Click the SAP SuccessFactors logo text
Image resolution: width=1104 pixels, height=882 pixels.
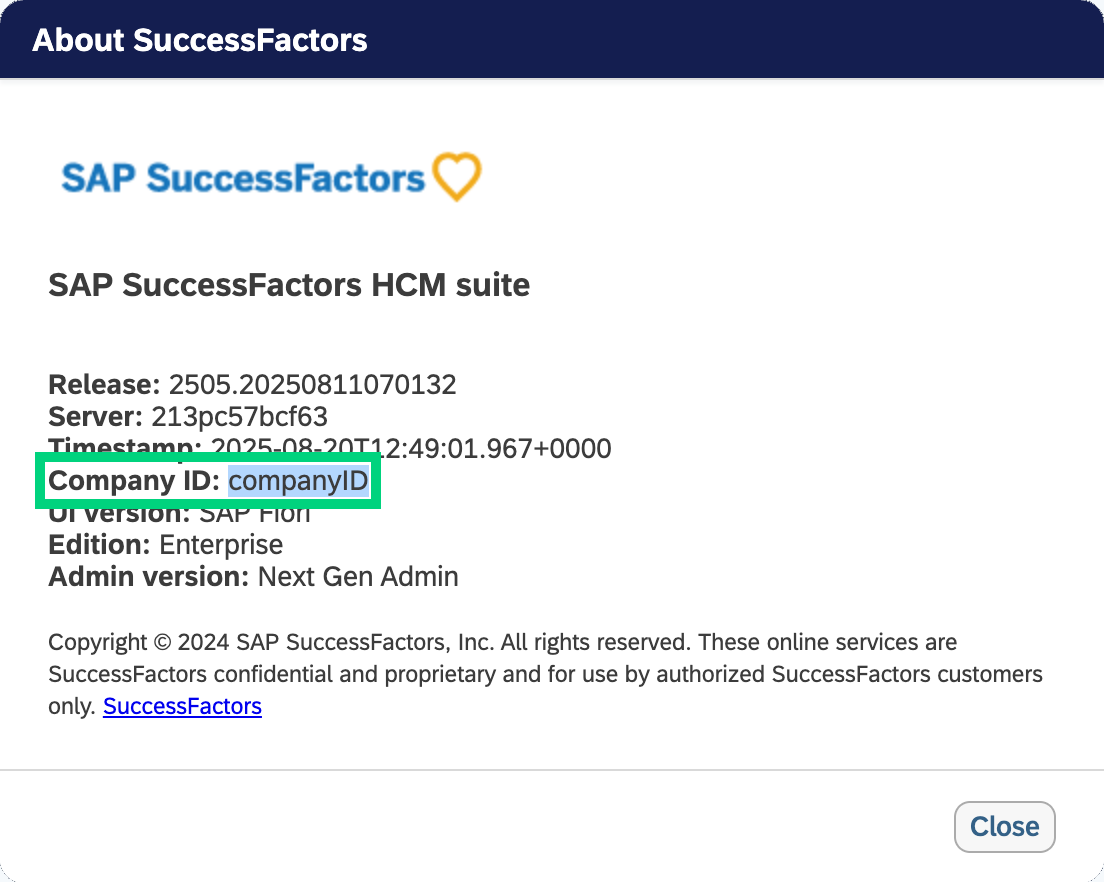pos(243,178)
